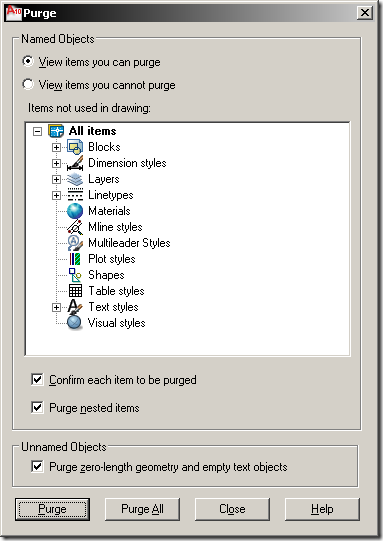Viewport: 383px width, 541px height.
Task: Select Shapes in the tree
Action: click(106, 275)
